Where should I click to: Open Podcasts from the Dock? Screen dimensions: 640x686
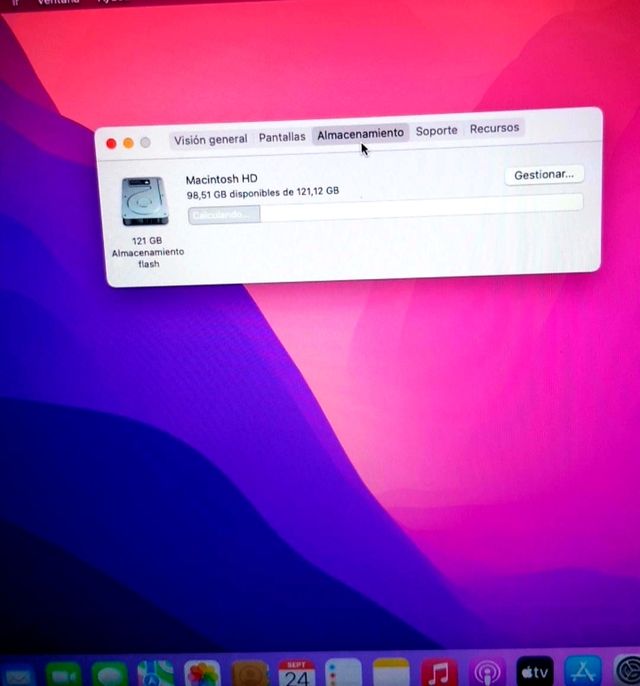487,671
